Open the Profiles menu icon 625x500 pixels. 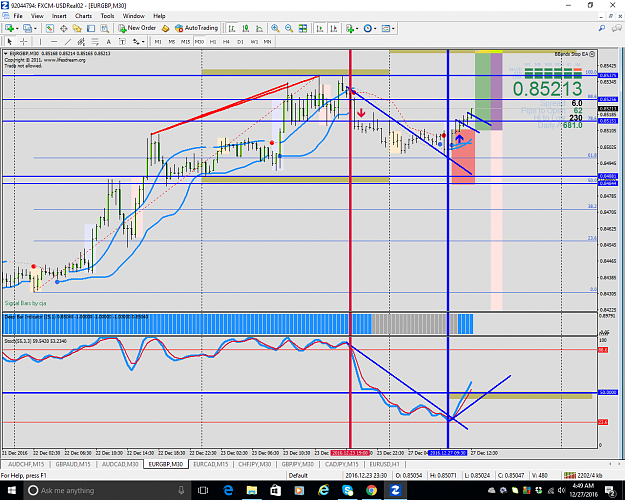coord(27,28)
